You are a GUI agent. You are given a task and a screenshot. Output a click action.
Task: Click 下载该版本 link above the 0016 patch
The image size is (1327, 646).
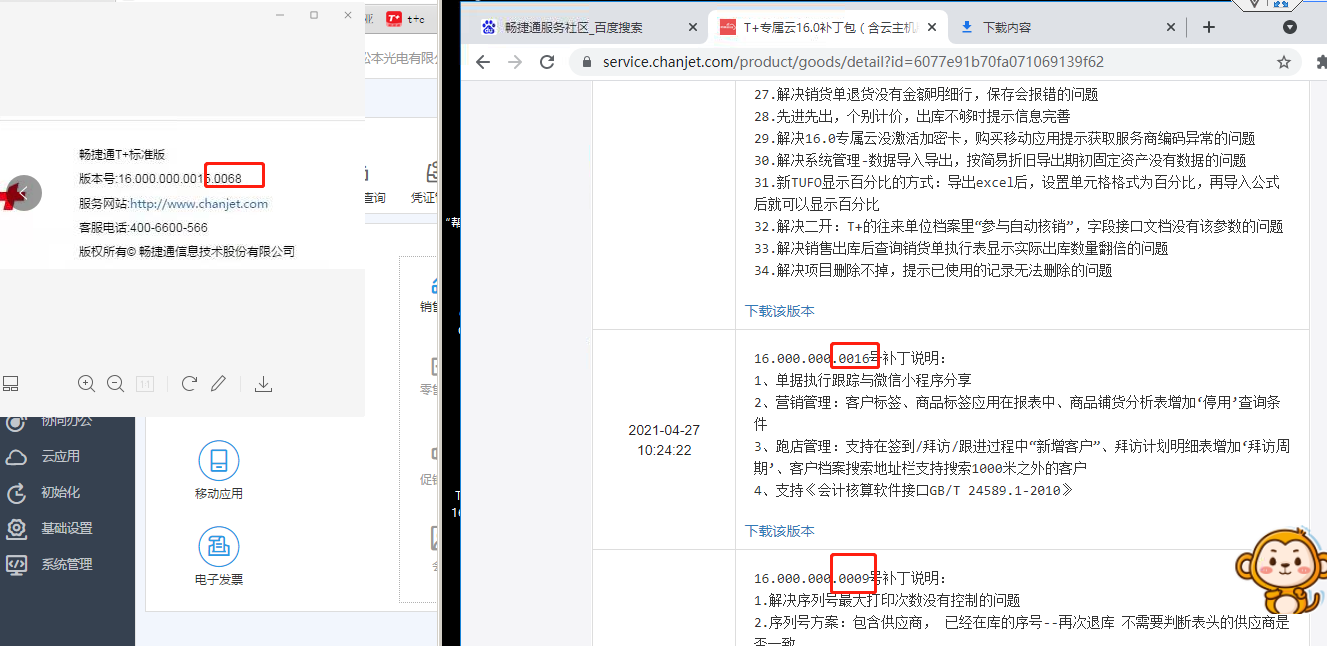coord(780,311)
